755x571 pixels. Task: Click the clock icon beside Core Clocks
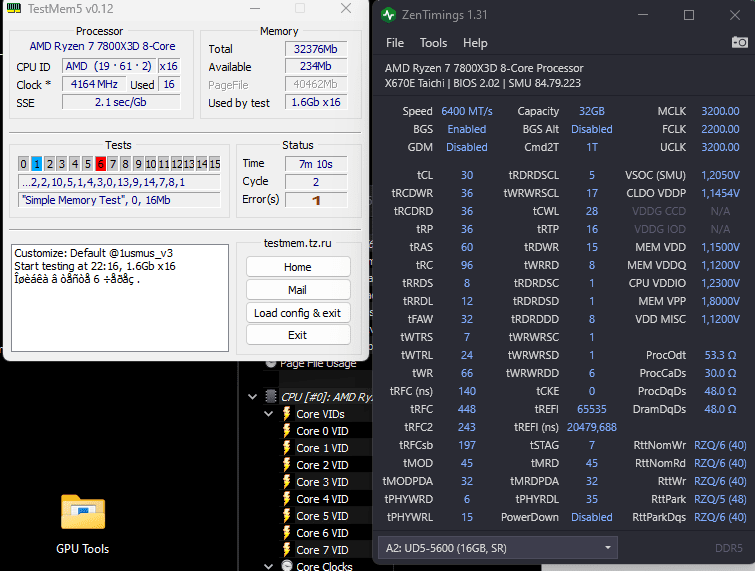tap(287, 565)
